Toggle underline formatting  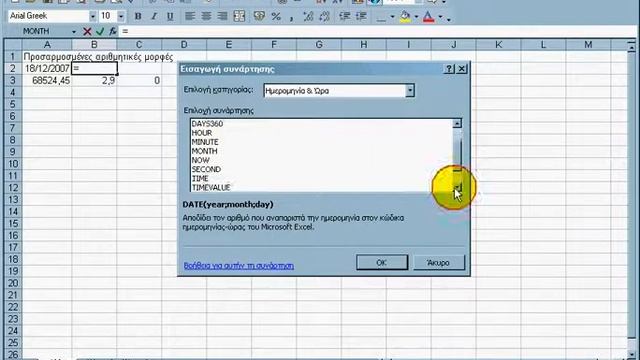coord(170,16)
